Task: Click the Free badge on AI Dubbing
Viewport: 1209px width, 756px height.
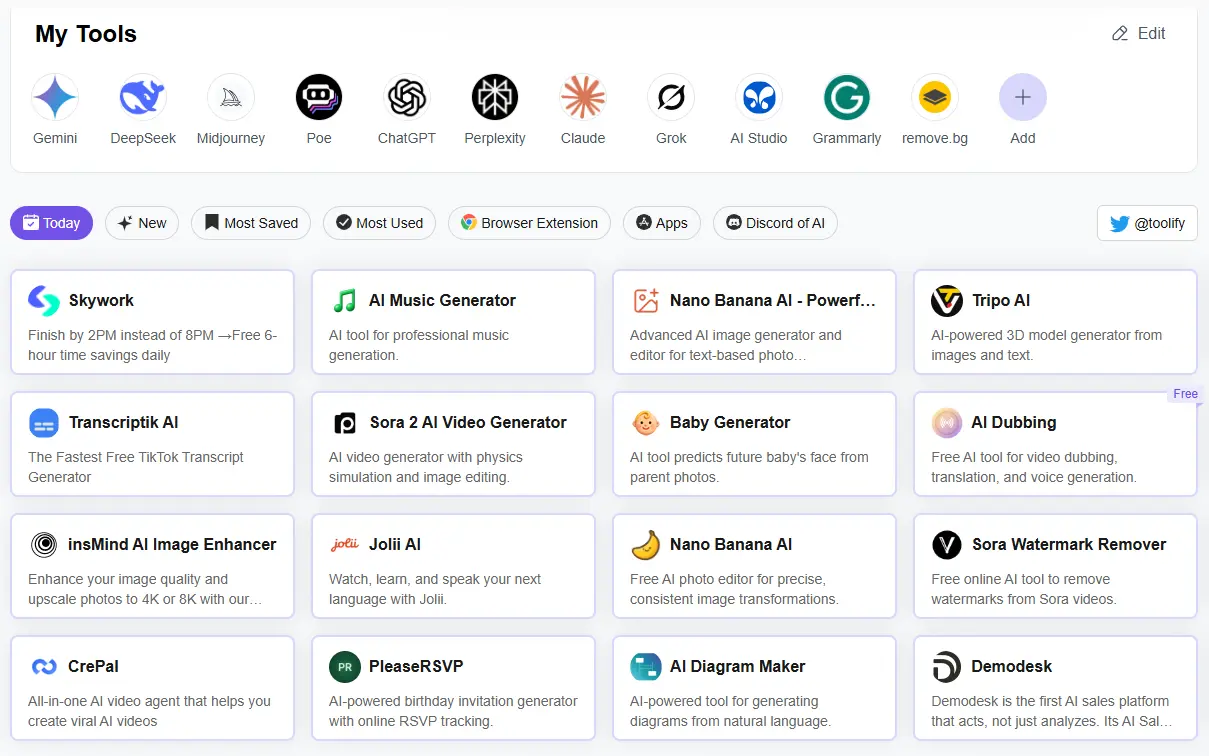Action: point(1185,394)
